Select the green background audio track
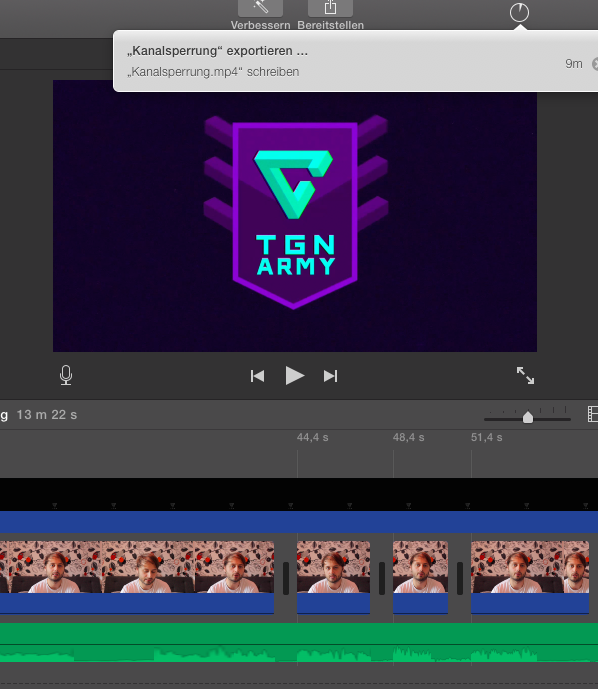The height and width of the screenshot is (689, 598). (x=299, y=642)
